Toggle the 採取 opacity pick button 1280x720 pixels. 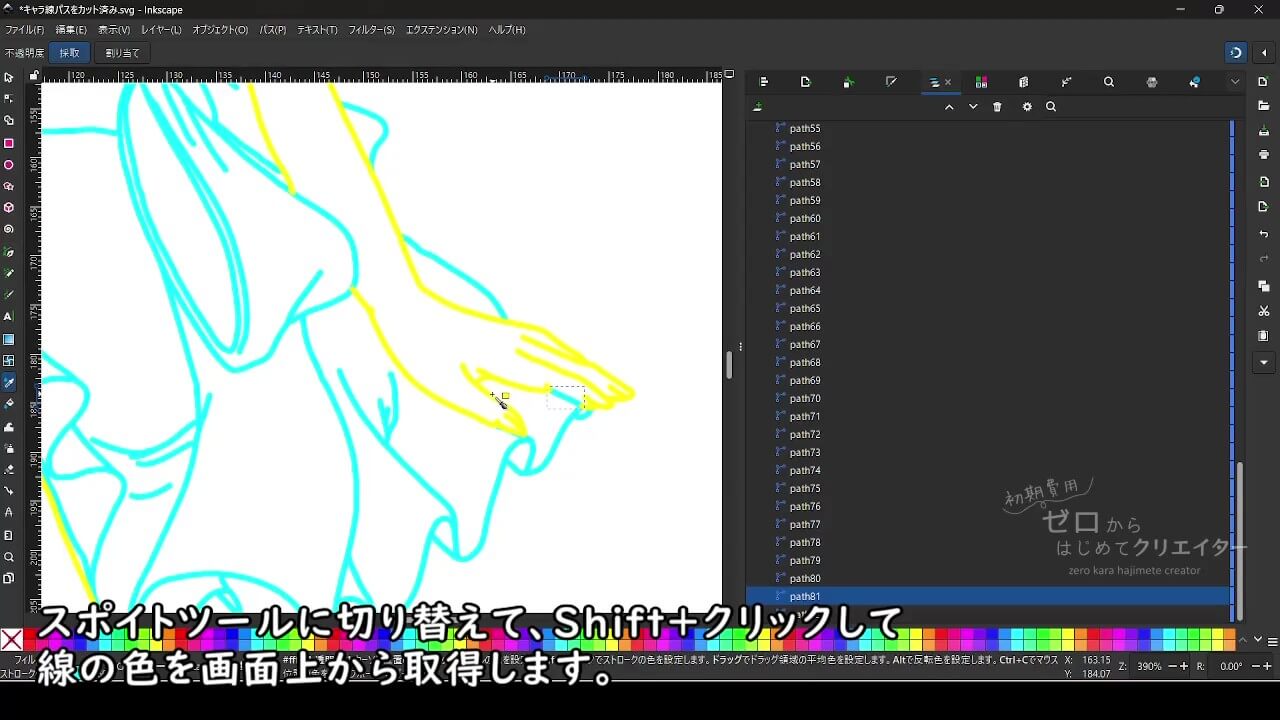(x=70, y=53)
